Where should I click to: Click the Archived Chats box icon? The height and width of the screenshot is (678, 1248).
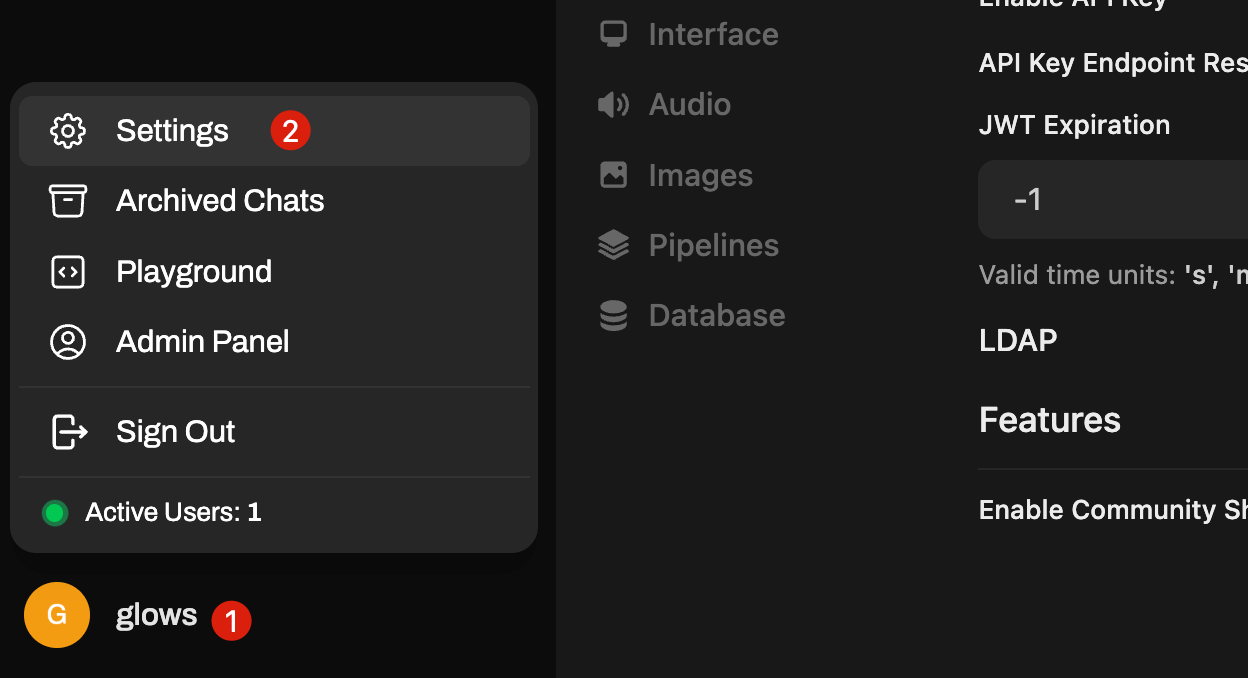(x=68, y=201)
